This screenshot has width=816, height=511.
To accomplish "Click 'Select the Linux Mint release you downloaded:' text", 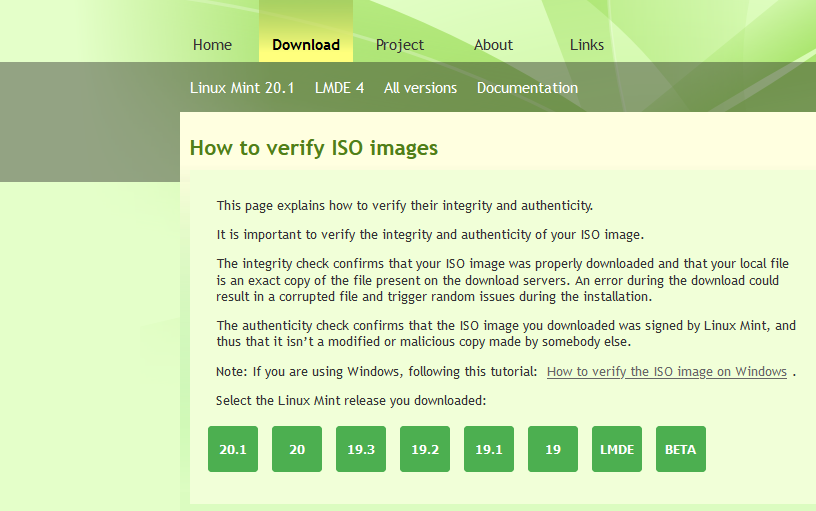I will (351, 401).
